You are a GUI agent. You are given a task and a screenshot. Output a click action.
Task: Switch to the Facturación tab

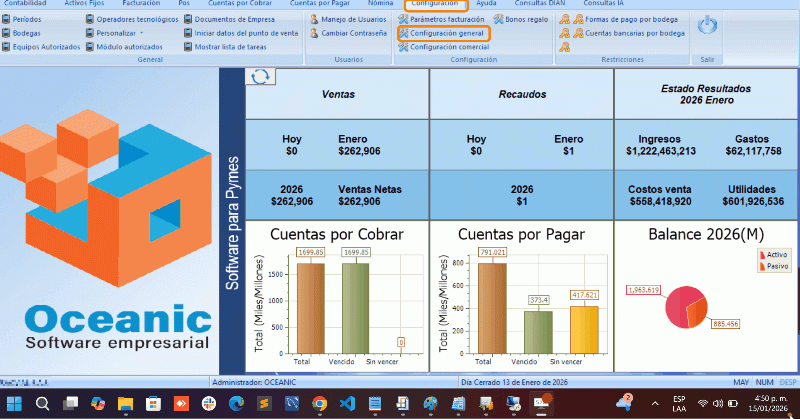tap(140, 4)
